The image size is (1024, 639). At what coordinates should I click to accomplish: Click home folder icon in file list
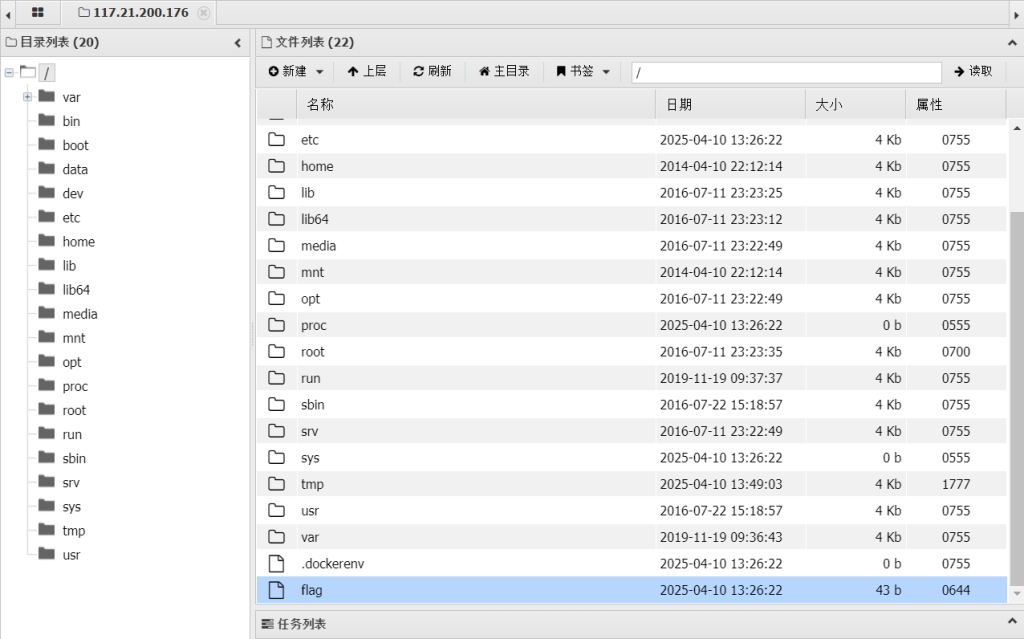point(277,166)
